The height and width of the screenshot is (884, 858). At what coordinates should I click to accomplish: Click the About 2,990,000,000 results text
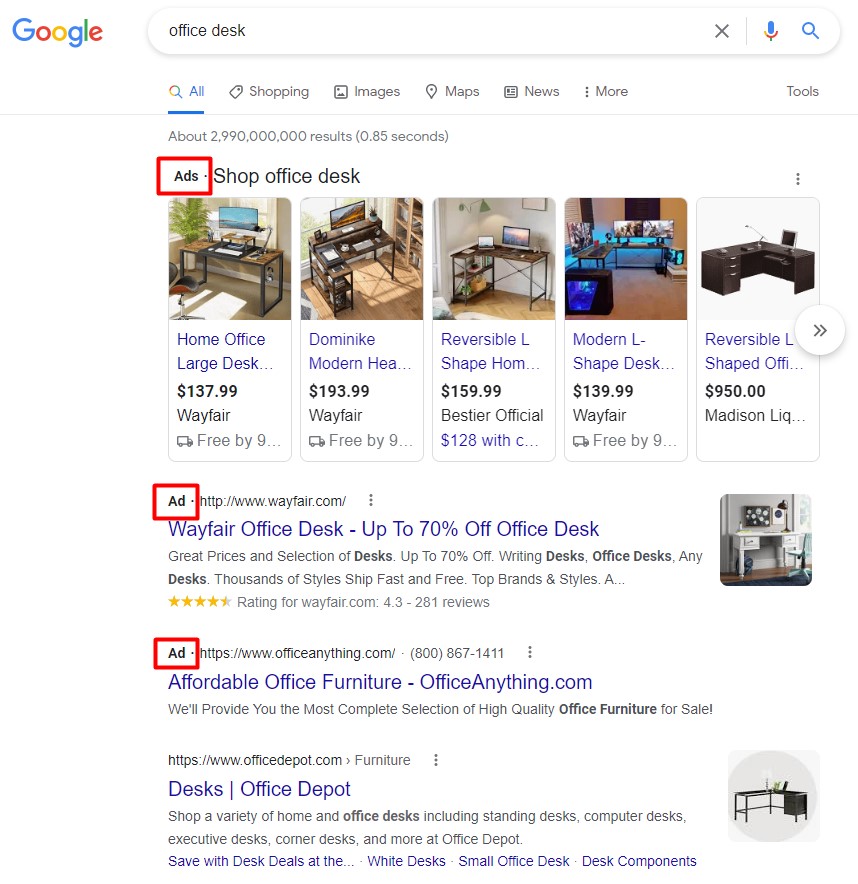point(308,136)
